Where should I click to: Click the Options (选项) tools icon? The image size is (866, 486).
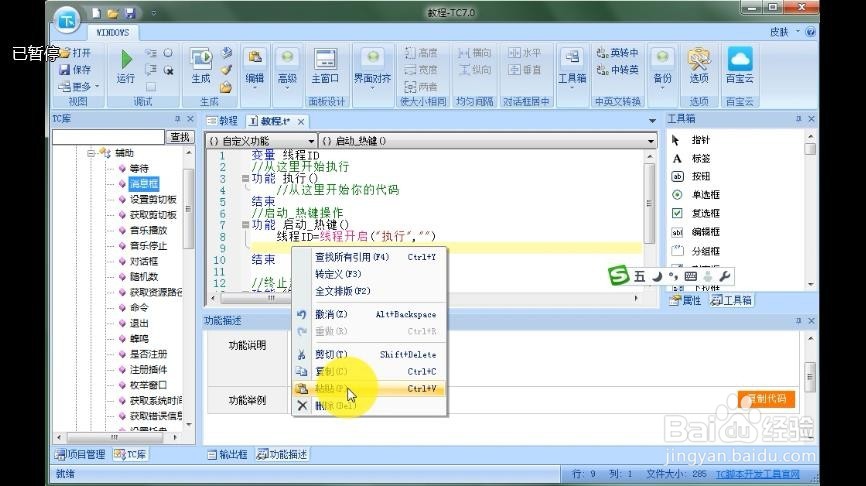[699, 59]
